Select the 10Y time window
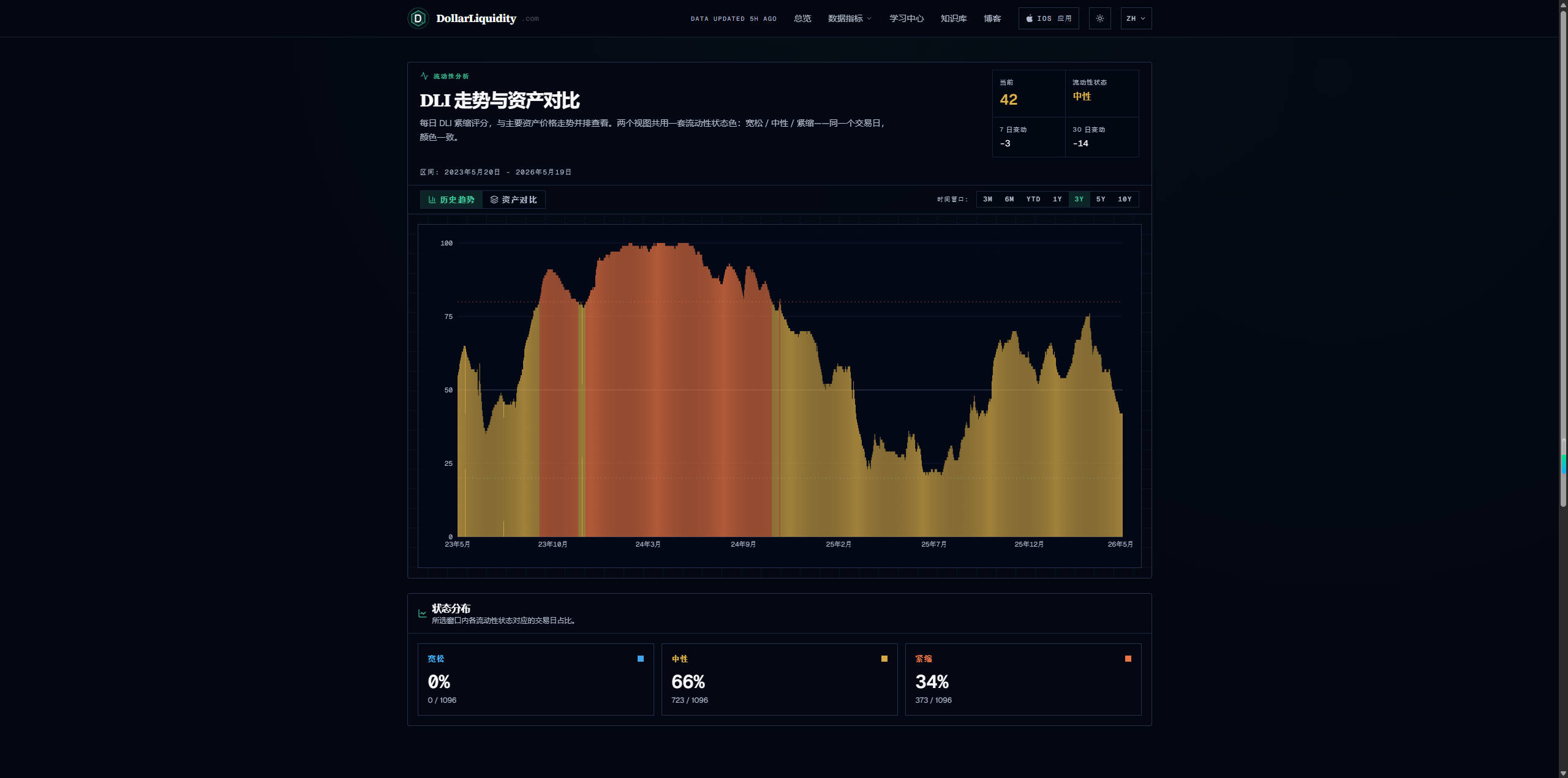The image size is (1568, 778). click(x=1125, y=199)
